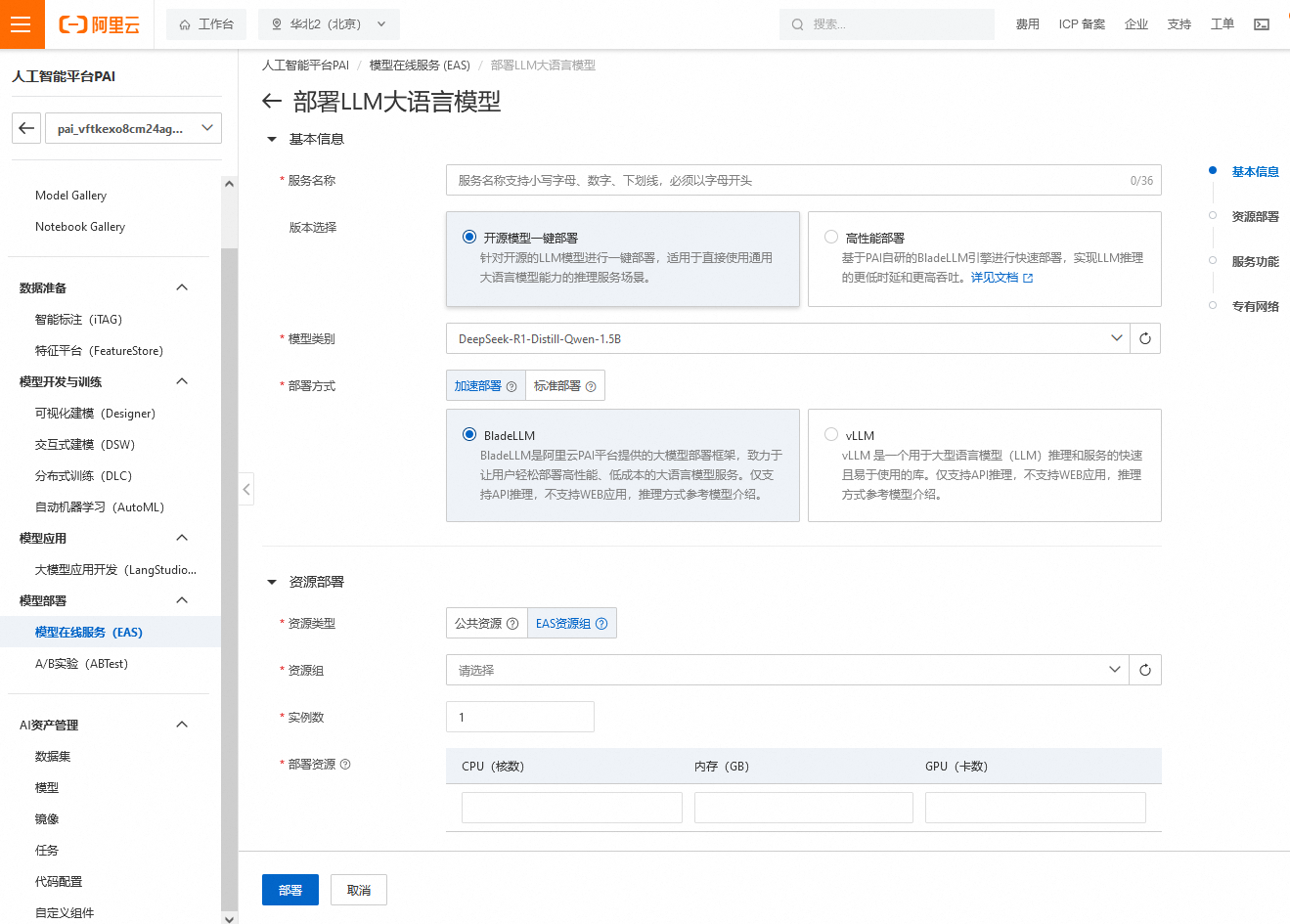1290x924 pixels.
Task: Show help tooltip for 公共资源
Action: (512, 624)
